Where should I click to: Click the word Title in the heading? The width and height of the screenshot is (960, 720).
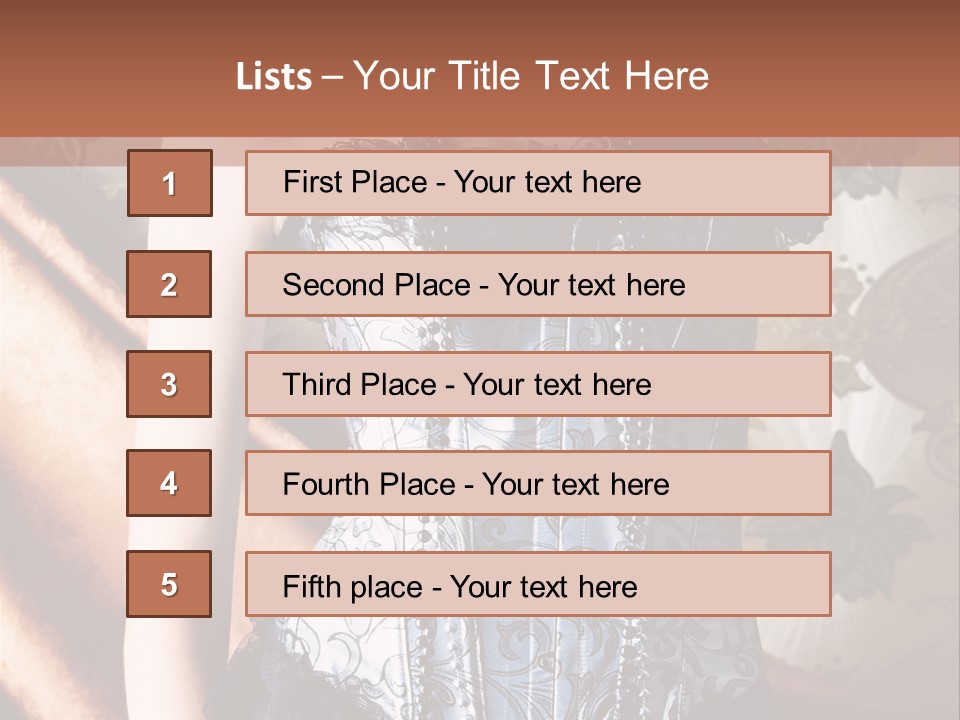point(484,76)
